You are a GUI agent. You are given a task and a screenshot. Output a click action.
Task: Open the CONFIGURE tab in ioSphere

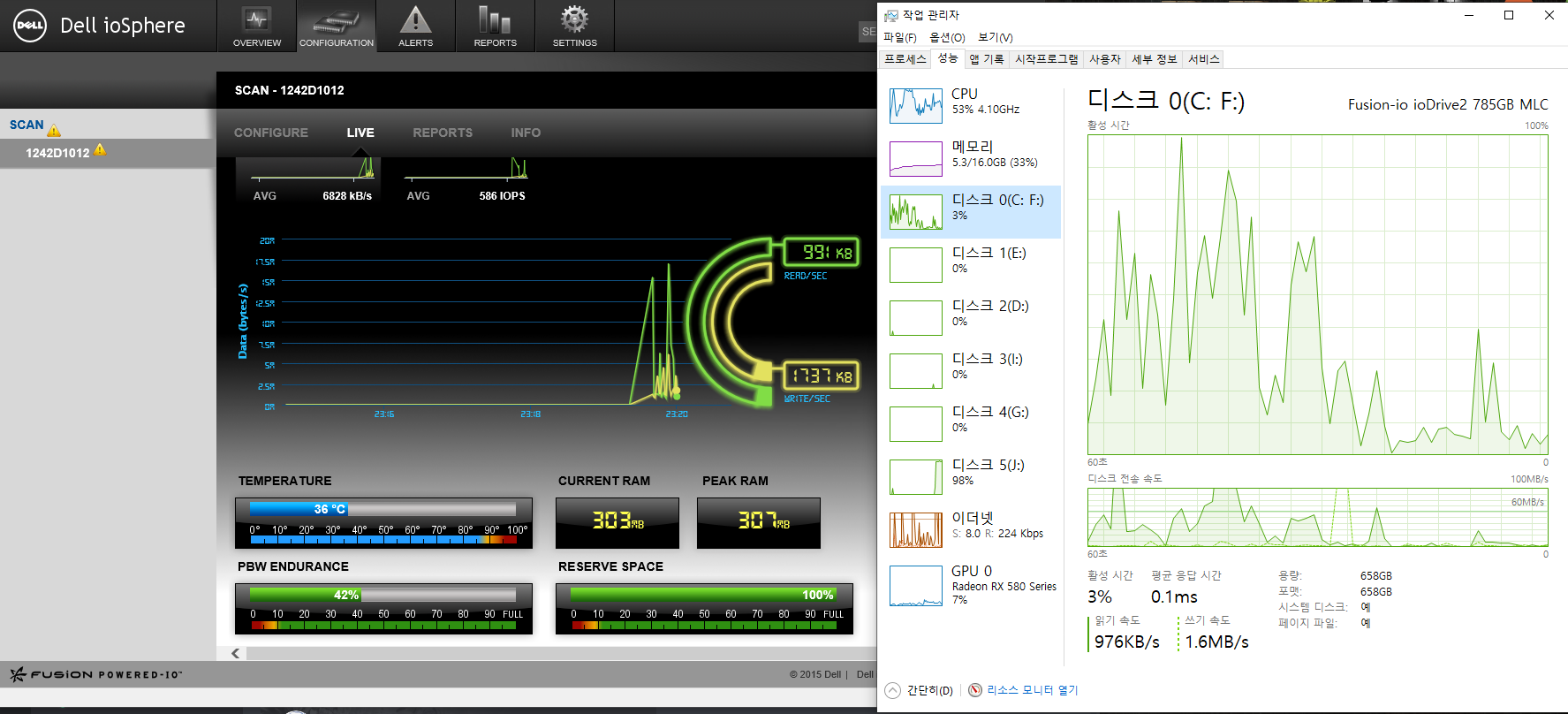point(271,133)
